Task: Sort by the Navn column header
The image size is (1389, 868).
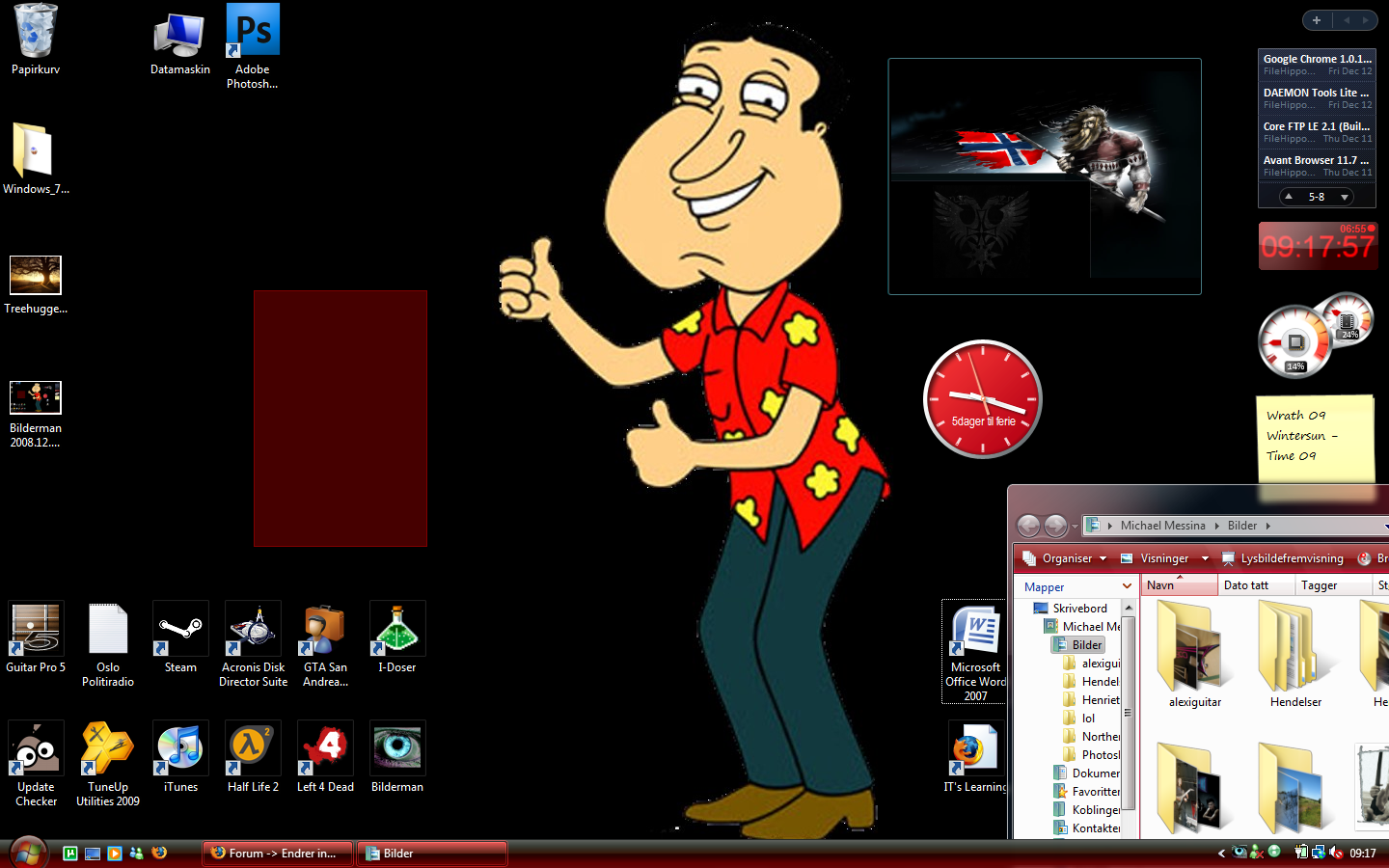Action: (1179, 585)
